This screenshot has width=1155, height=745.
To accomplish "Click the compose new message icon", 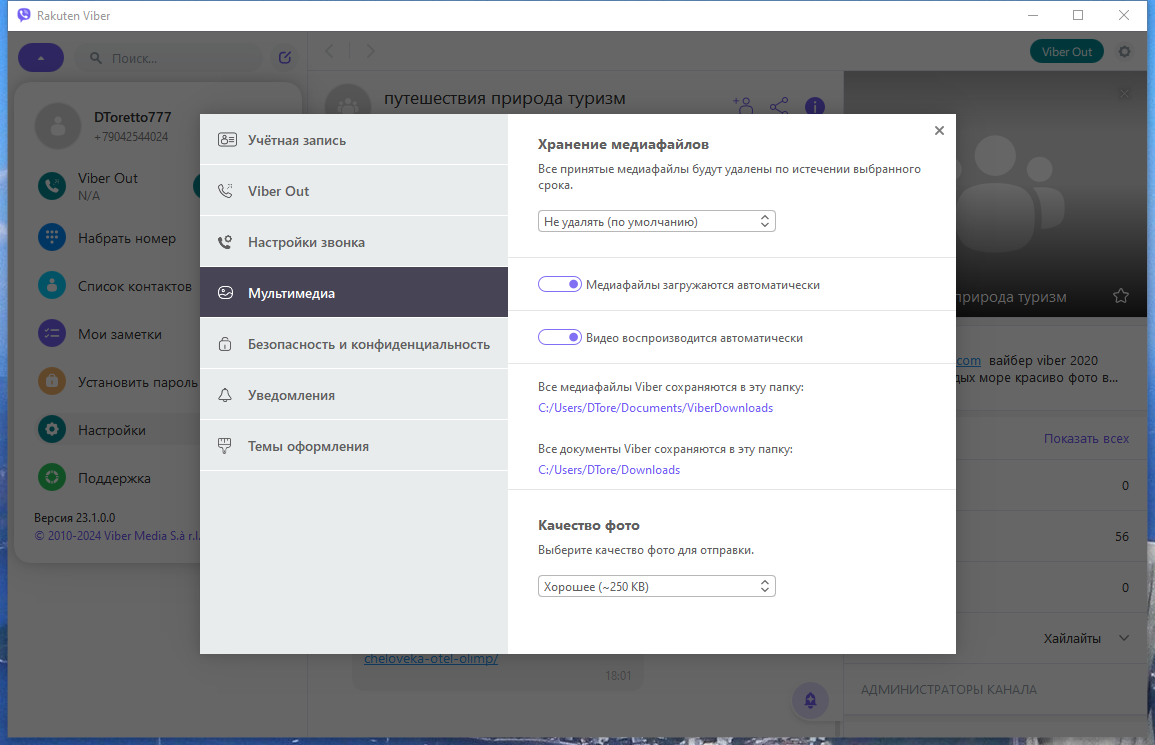I will click(x=285, y=57).
